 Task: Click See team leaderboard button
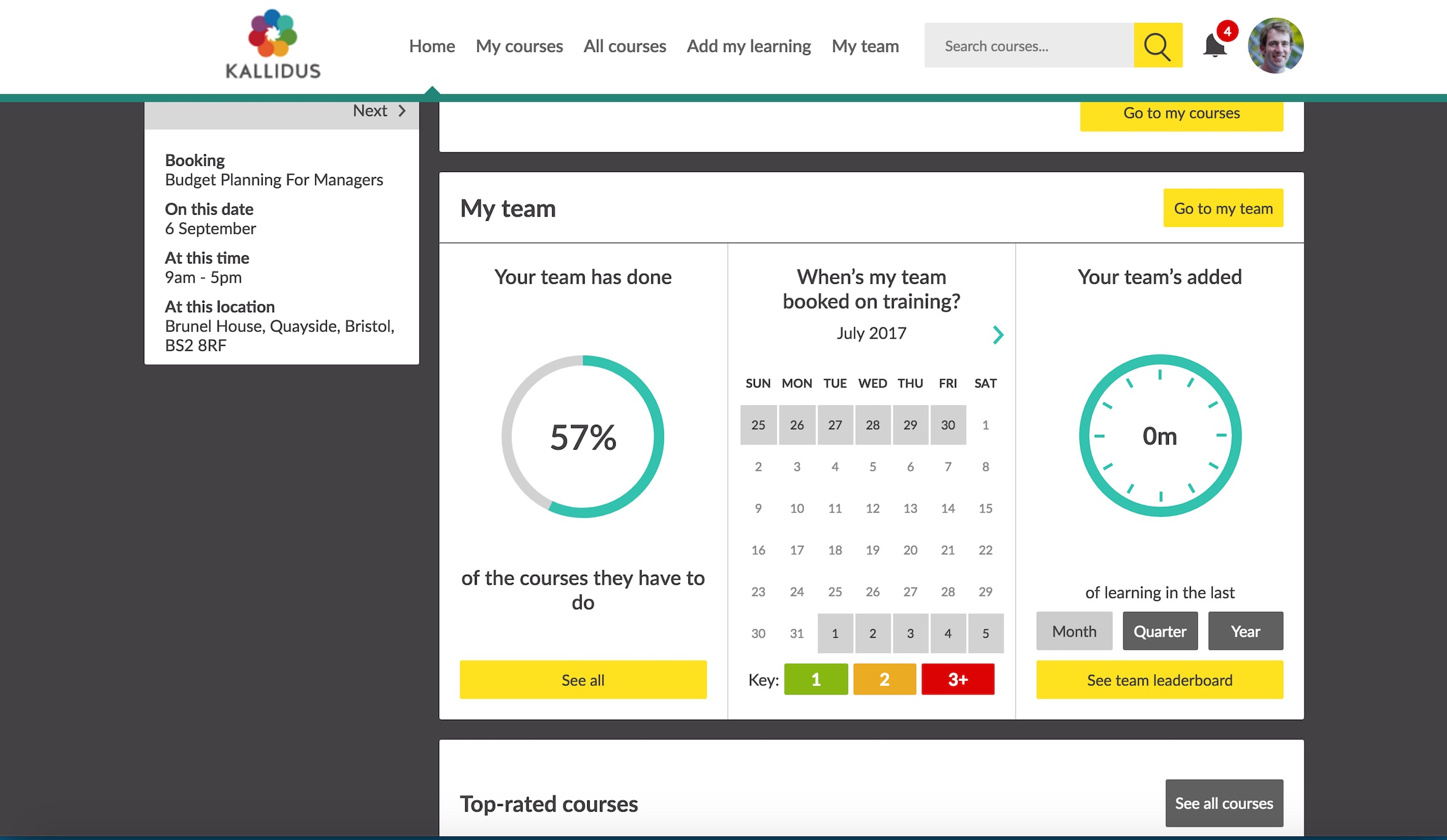tap(1159, 680)
